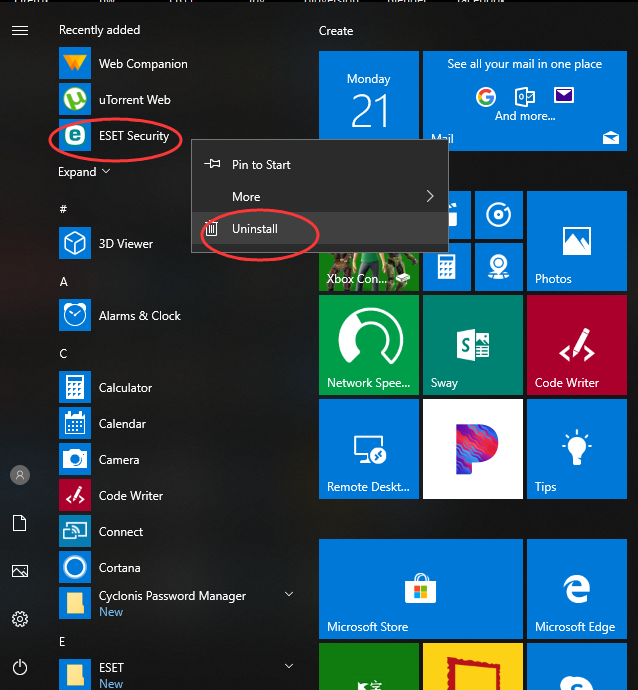
Task: Open the Network Speed Test tile
Action: click(369, 345)
